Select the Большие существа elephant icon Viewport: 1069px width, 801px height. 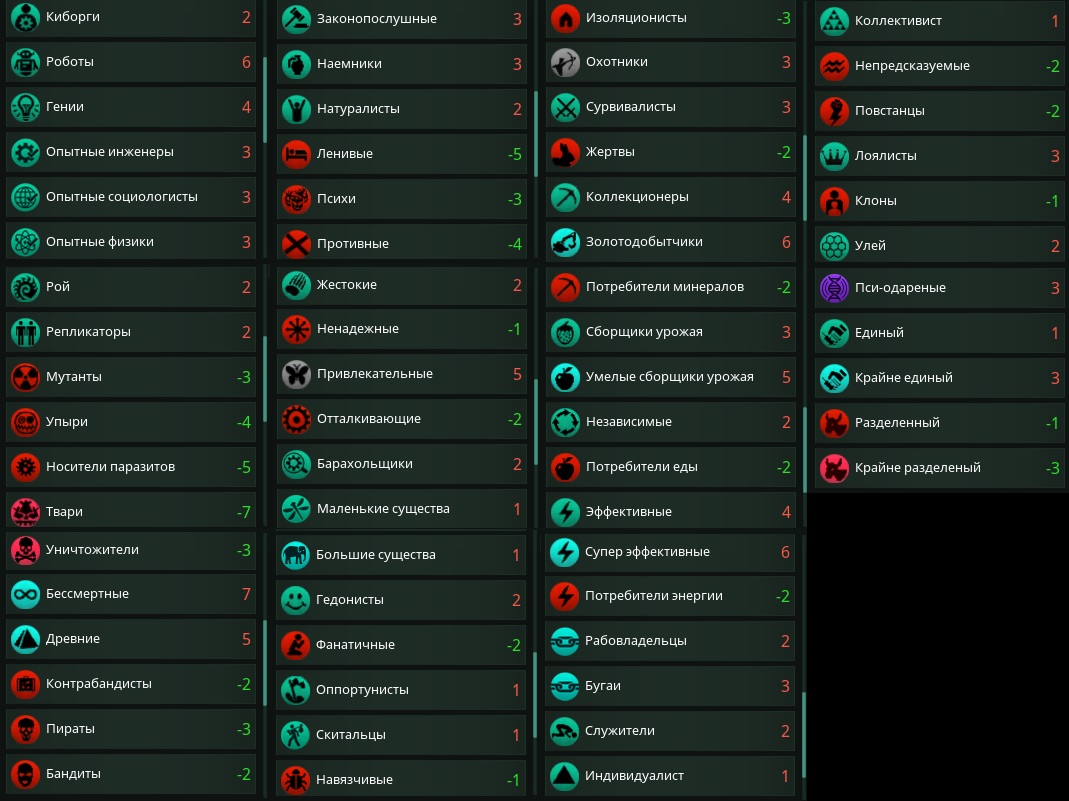point(295,555)
